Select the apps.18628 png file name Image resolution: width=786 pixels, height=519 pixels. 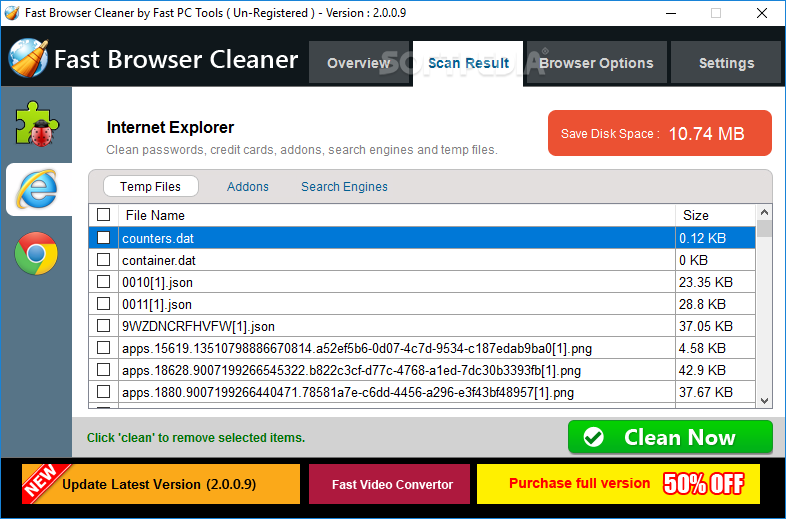[x=351, y=371]
